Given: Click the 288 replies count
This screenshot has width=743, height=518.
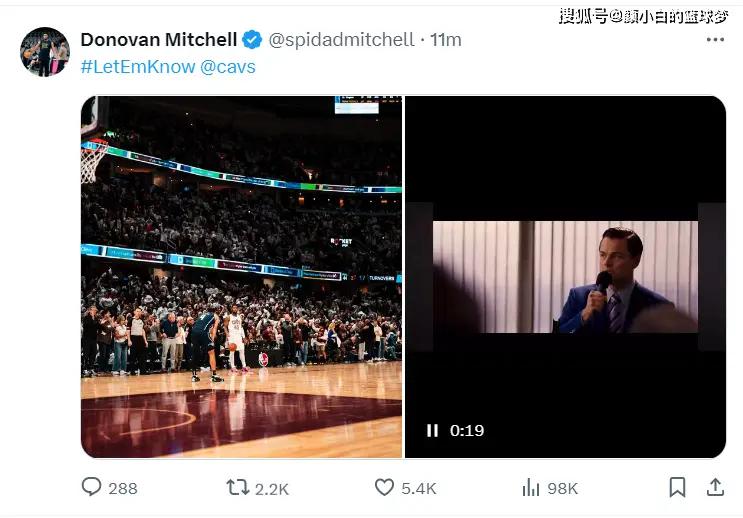Looking at the screenshot, I should point(122,488).
